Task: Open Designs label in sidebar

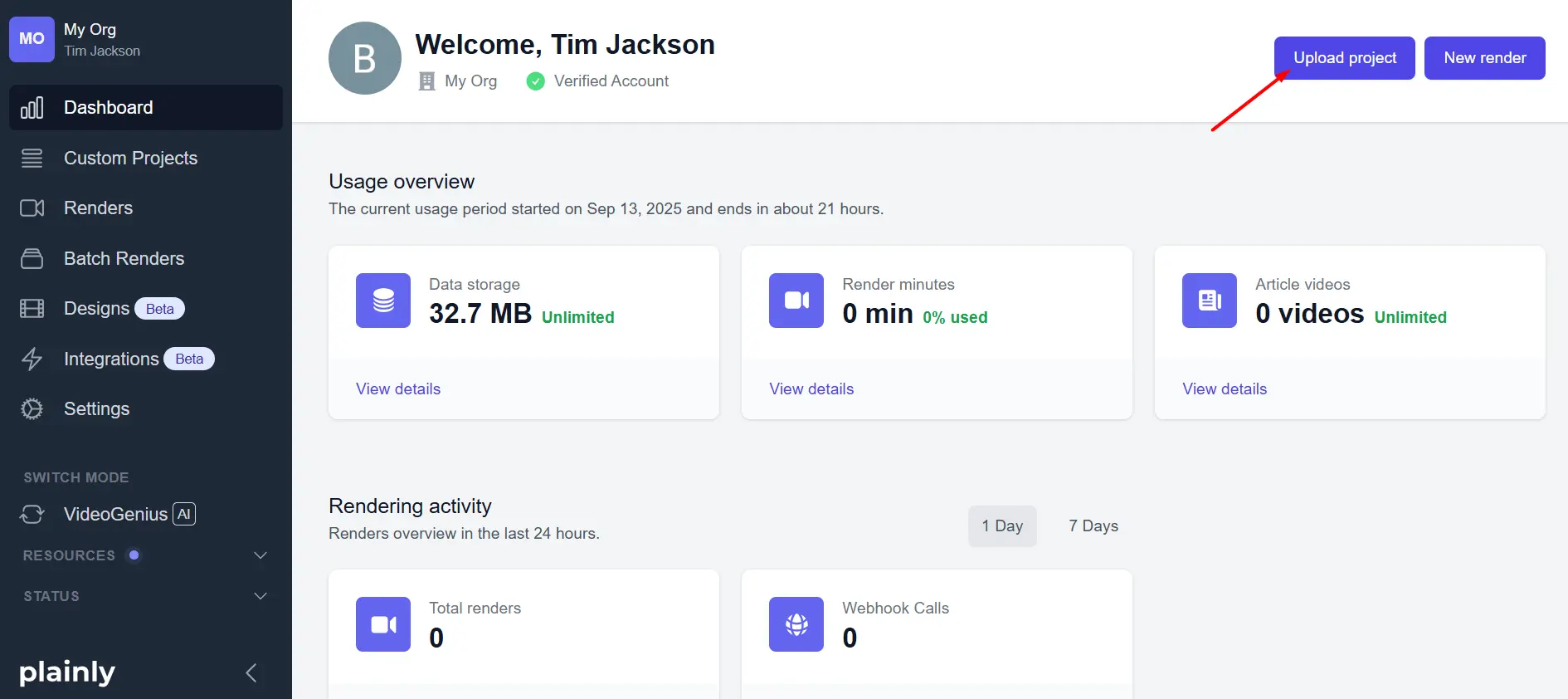Action: point(96,309)
